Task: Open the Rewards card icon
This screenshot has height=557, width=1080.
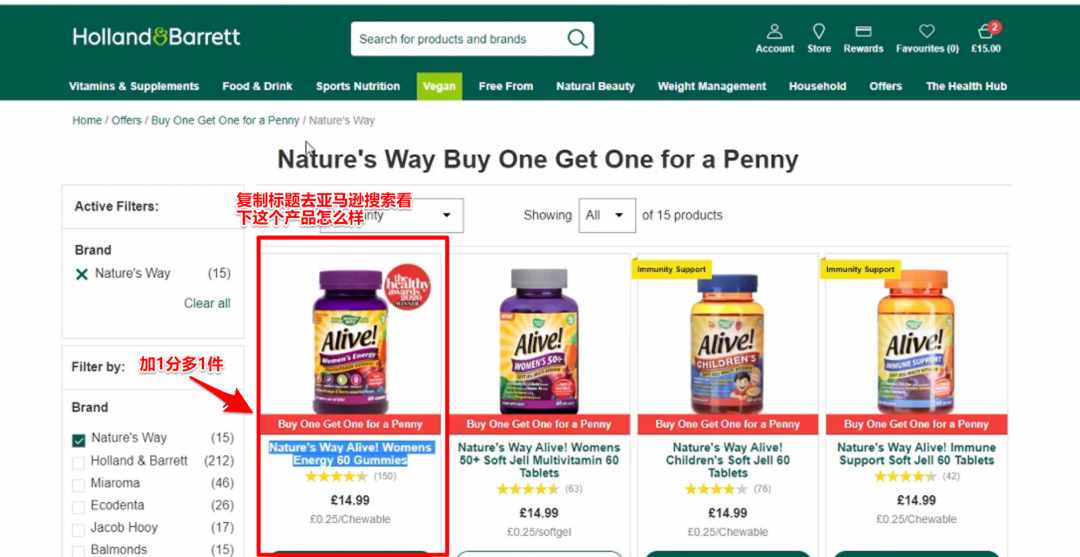Action: [x=863, y=32]
